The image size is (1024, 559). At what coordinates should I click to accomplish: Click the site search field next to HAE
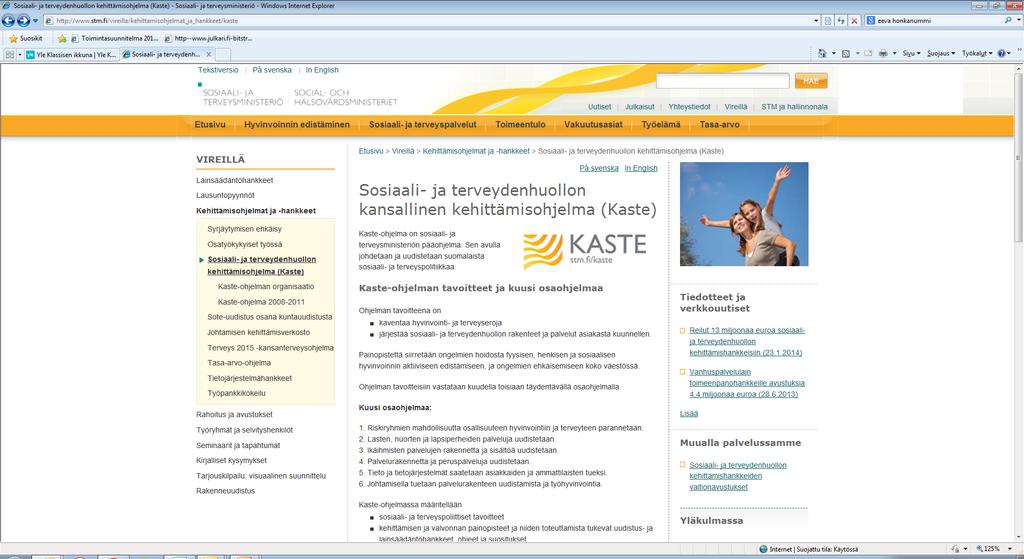click(722, 81)
